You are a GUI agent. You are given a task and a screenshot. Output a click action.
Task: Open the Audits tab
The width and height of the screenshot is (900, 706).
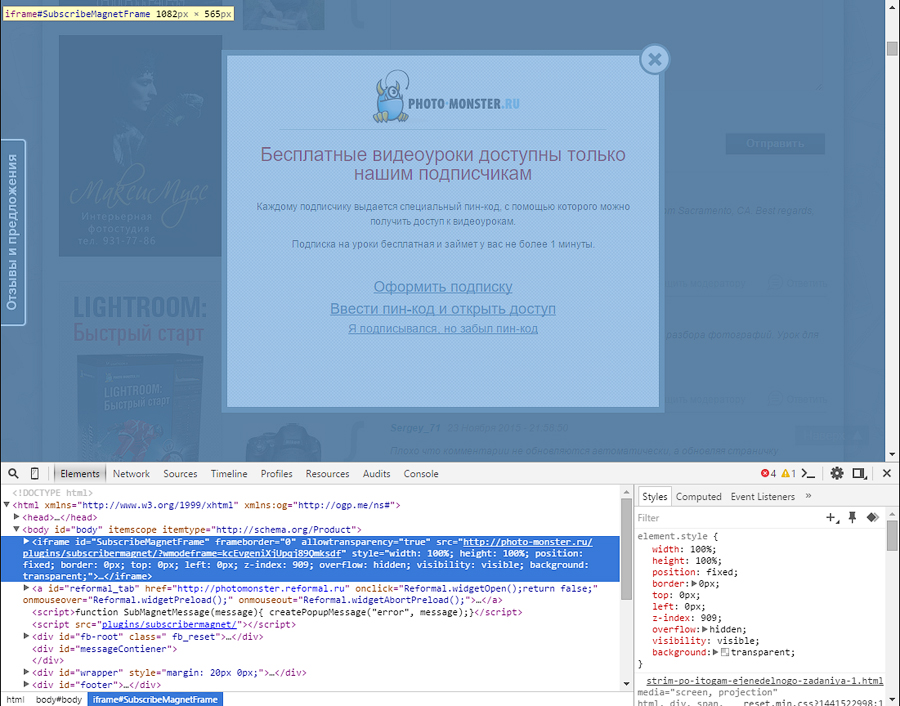pyautogui.click(x=376, y=474)
